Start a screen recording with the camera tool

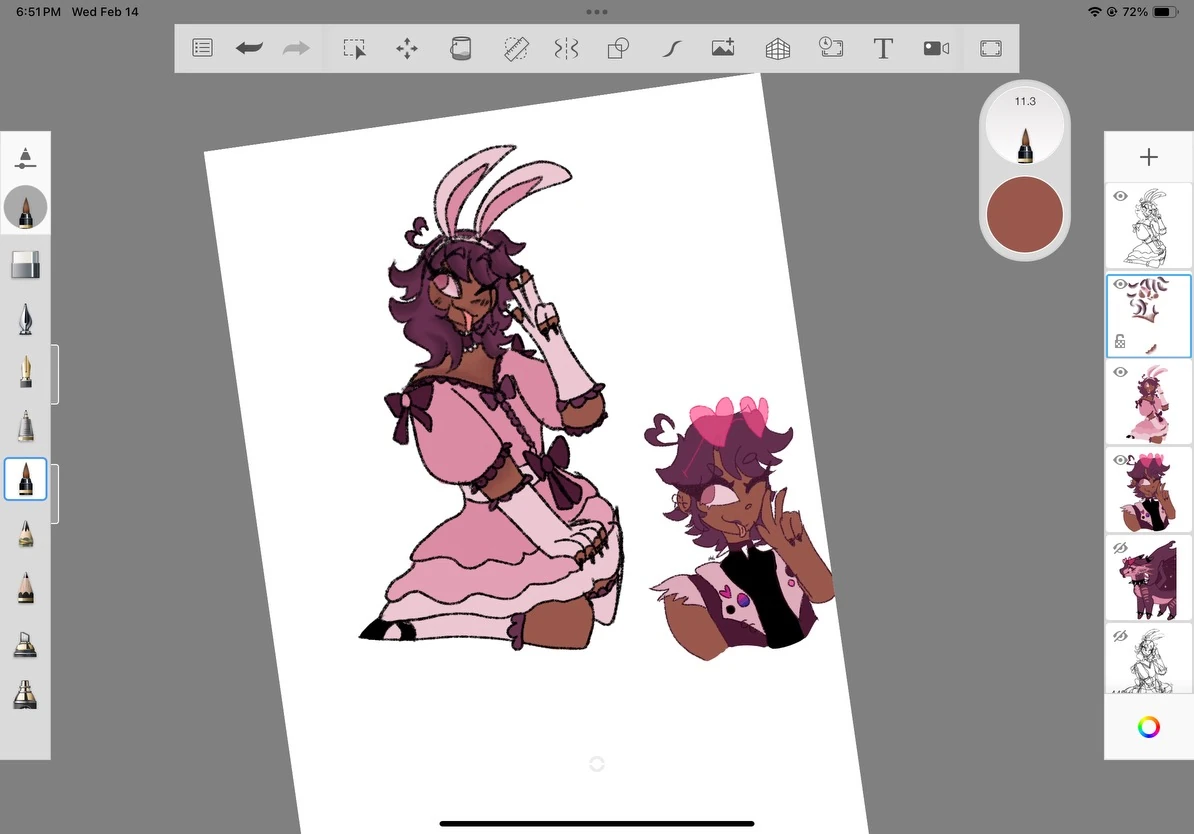(x=936, y=47)
